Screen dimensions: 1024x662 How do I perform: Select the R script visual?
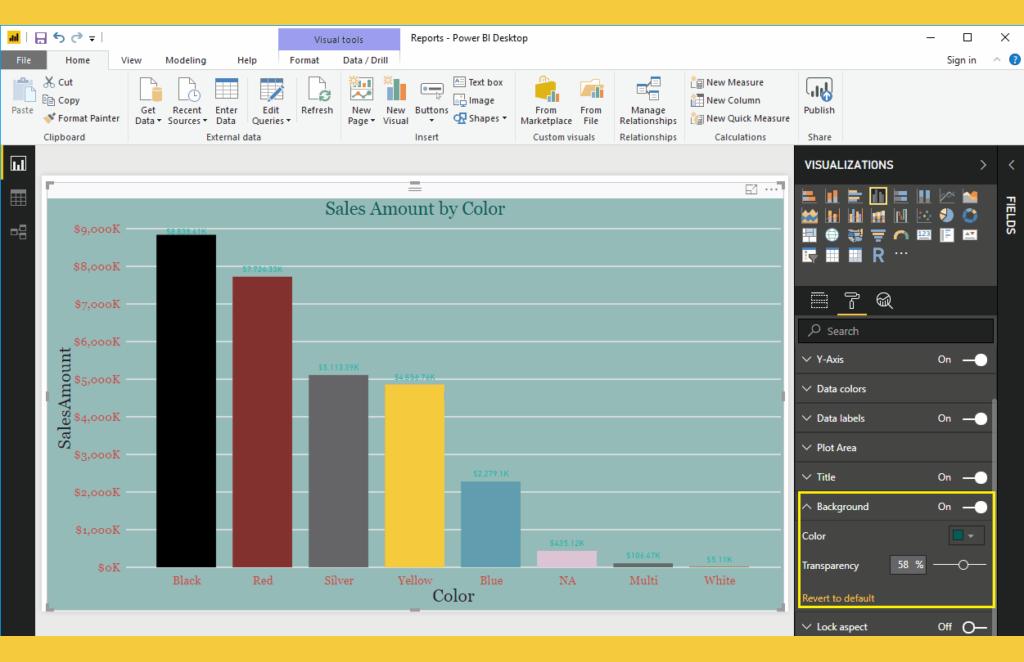tap(878, 255)
